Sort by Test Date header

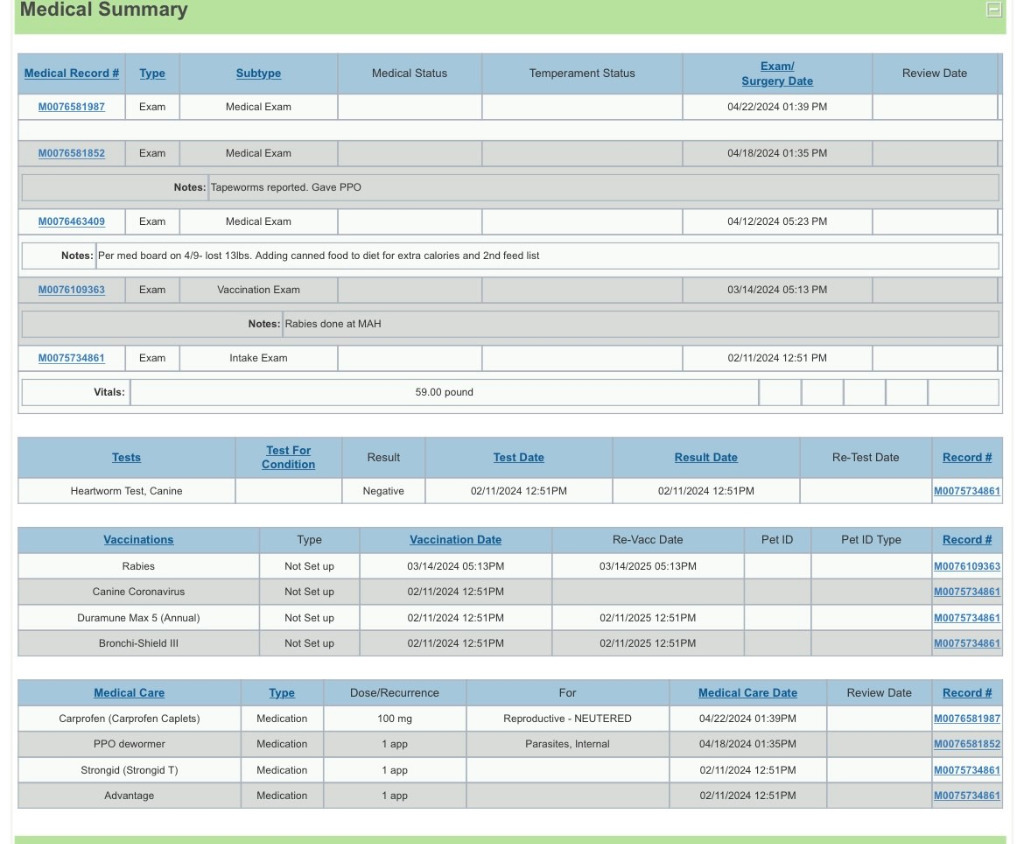(x=519, y=457)
